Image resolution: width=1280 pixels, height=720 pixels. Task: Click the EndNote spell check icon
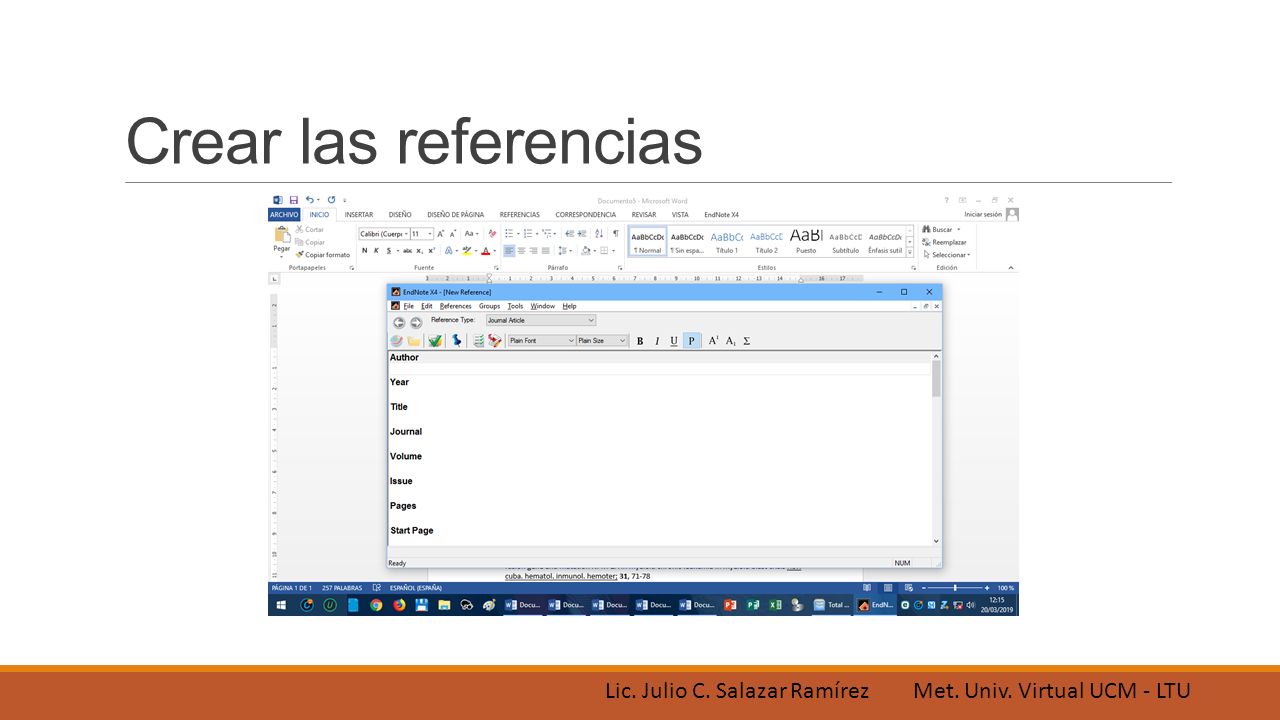tap(435, 341)
